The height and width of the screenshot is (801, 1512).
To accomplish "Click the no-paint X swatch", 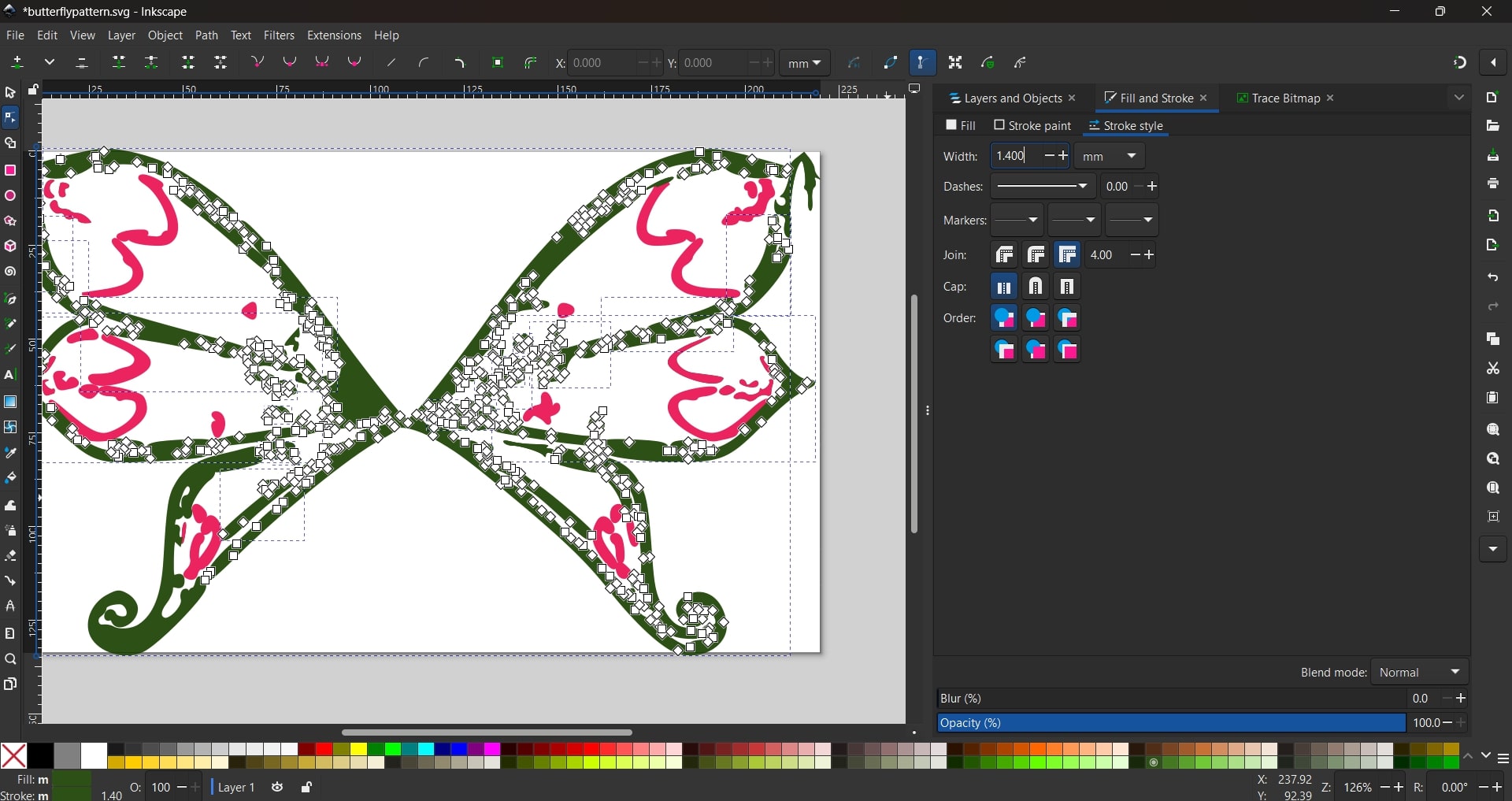I will [x=13, y=756].
